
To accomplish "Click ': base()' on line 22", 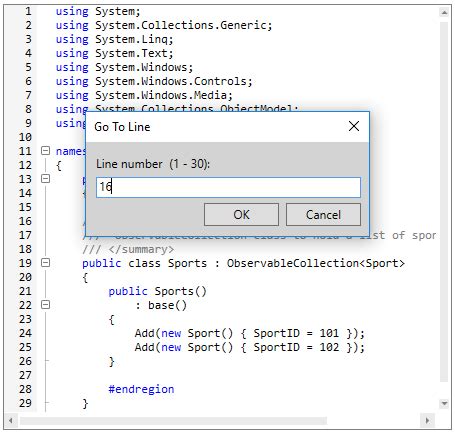I will coord(161,305).
